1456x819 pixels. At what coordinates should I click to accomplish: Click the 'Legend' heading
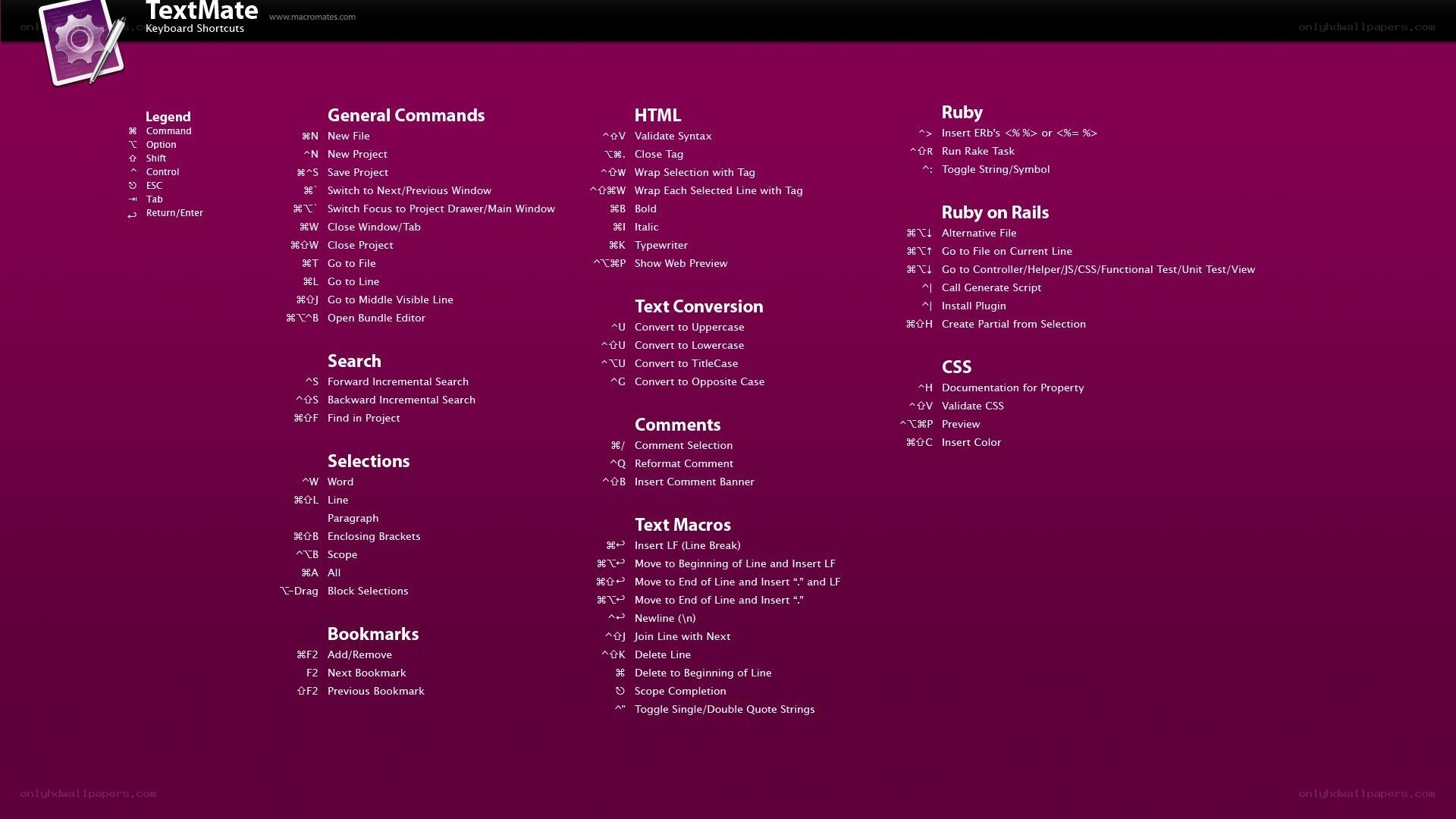[168, 117]
